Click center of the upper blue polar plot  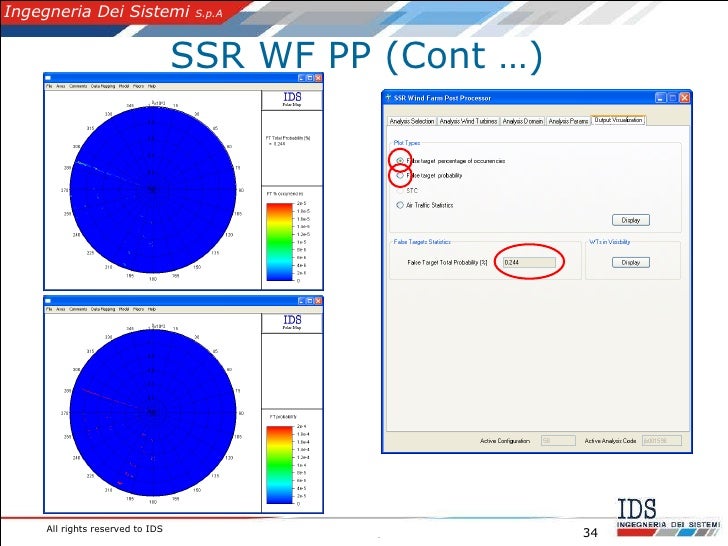click(152, 189)
